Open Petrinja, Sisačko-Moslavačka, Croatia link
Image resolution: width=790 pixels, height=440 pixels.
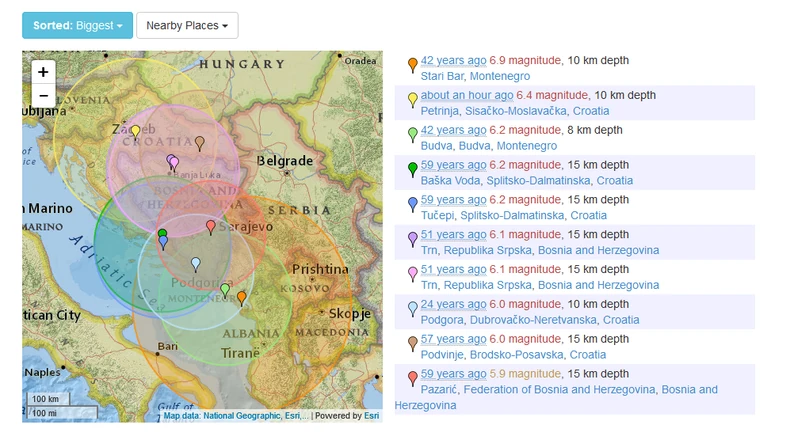[x=515, y=111]
